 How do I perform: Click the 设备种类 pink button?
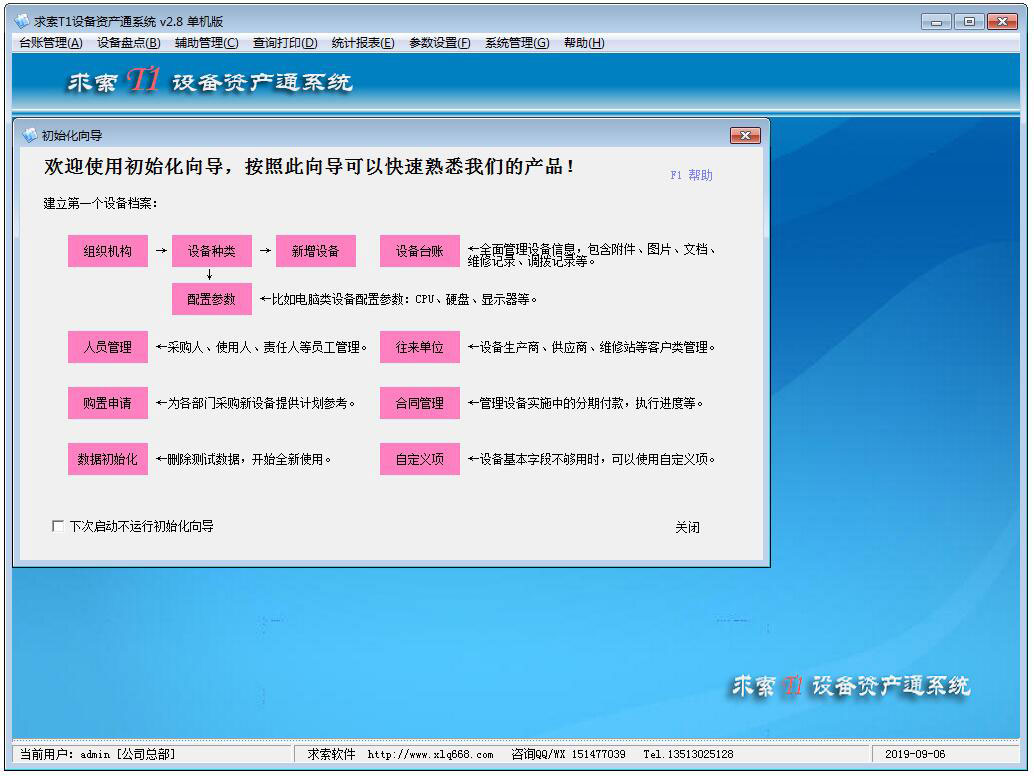coord(212,251)
